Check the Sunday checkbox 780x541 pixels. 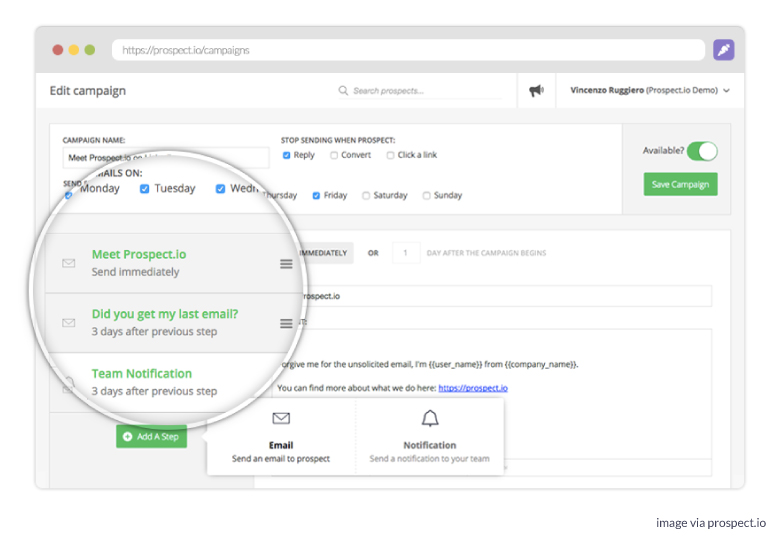(x=426, y=195)
